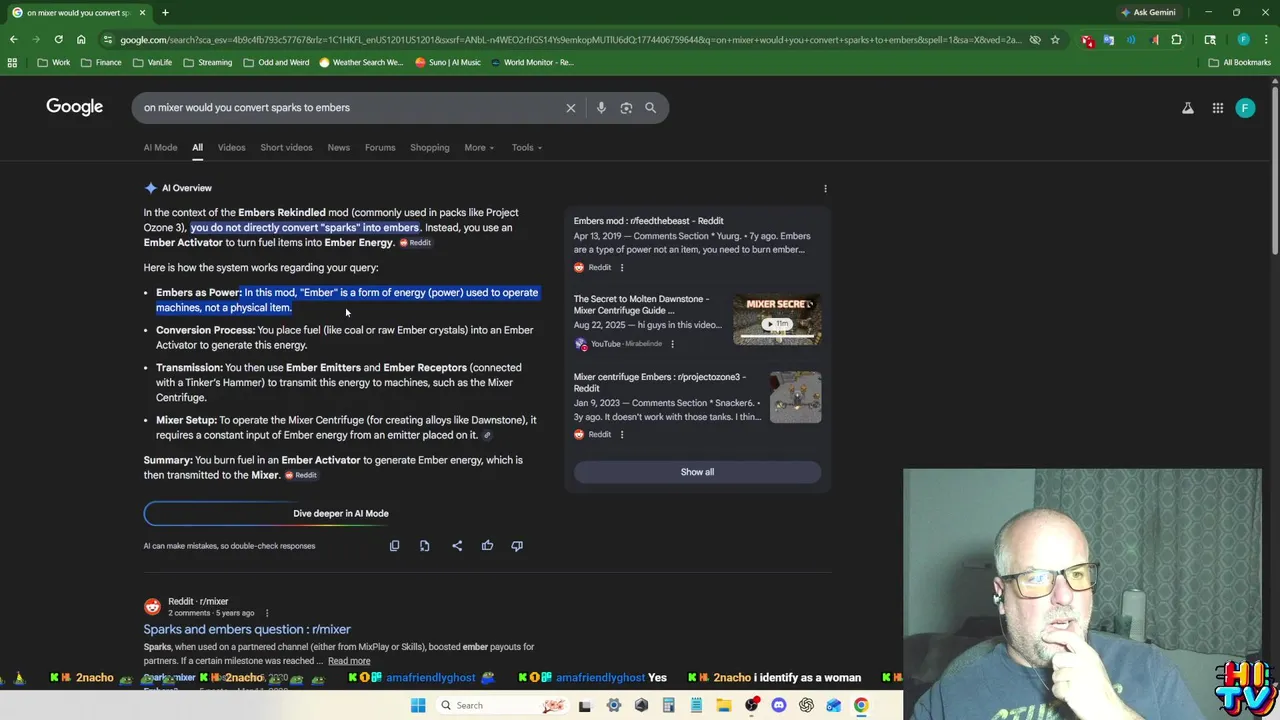1280x720 pixels.
Task: Switch to Shopping results tab
Action: click(x=430, y=148)
